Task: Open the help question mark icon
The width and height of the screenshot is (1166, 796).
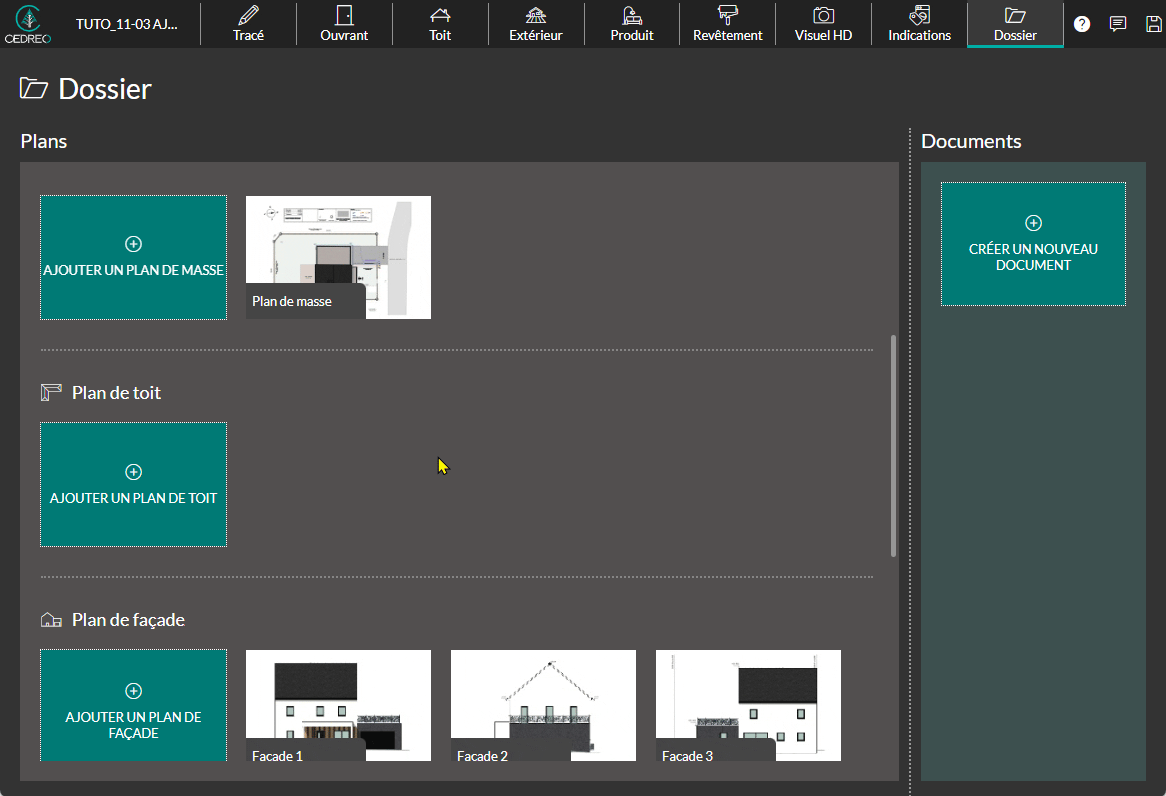Action: pyautogui.click(x=1082, y=24)
